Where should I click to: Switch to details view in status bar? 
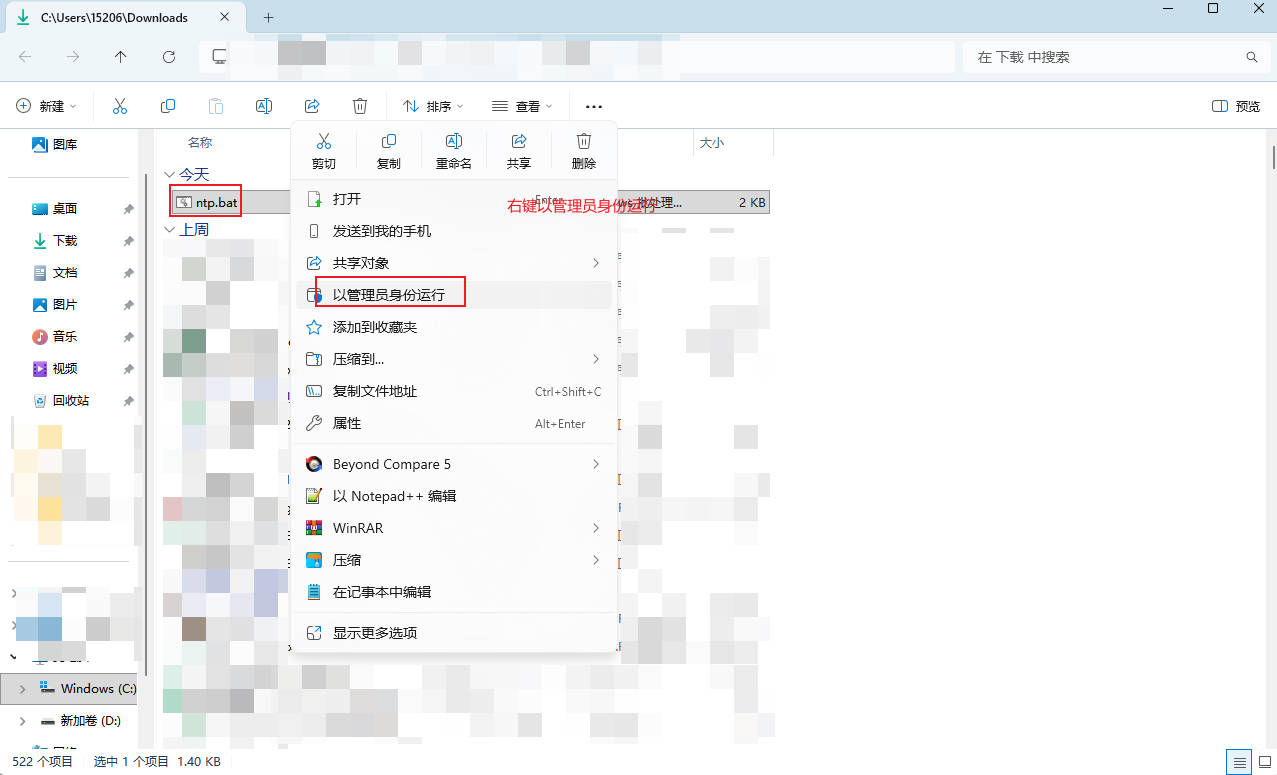point(1238,761)
